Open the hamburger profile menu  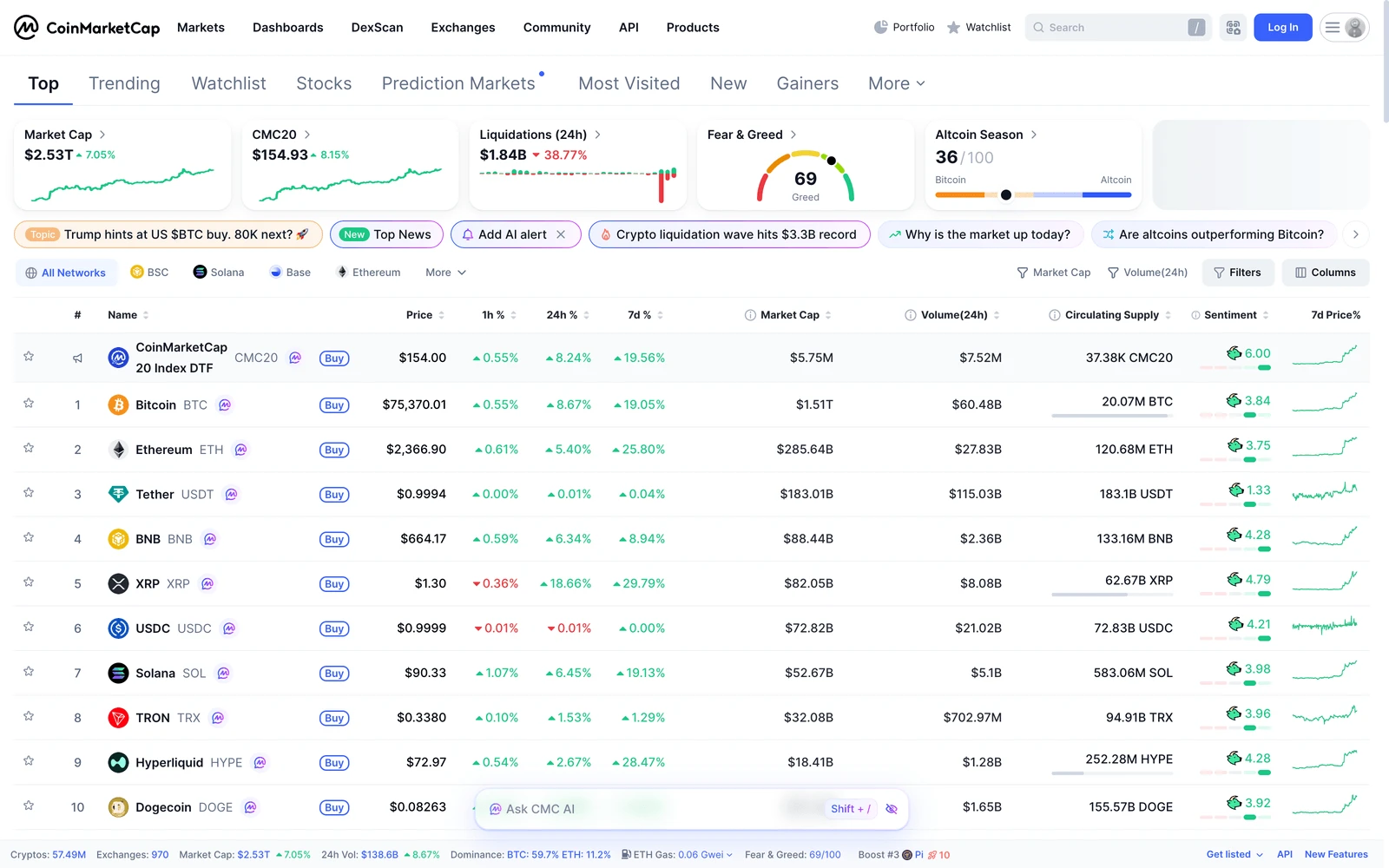click(x=1344, y=28)
